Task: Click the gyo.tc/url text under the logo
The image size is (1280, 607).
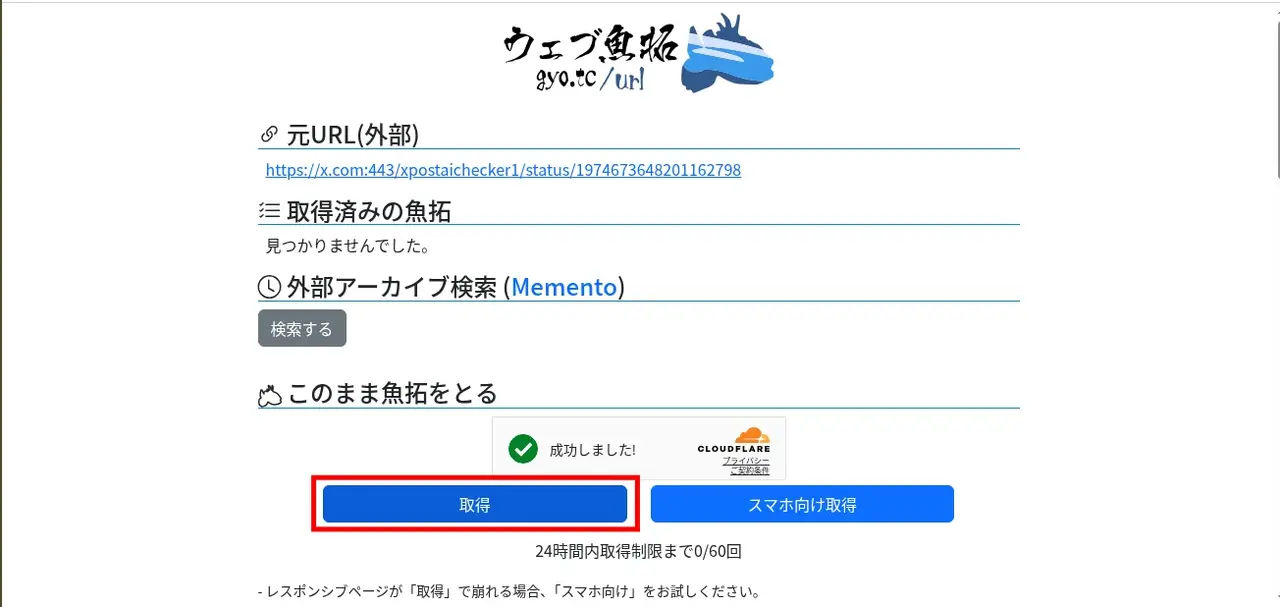Action: tap(588, 78)
